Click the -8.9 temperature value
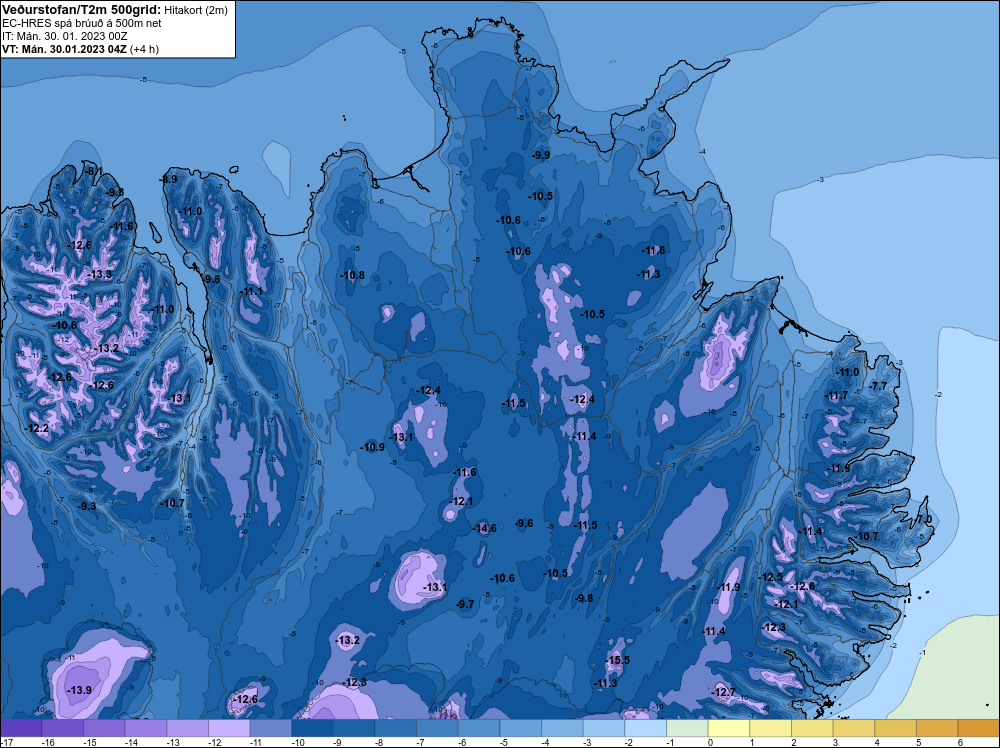The height and width of the screenshot is (748, 1000). point(168,179)
